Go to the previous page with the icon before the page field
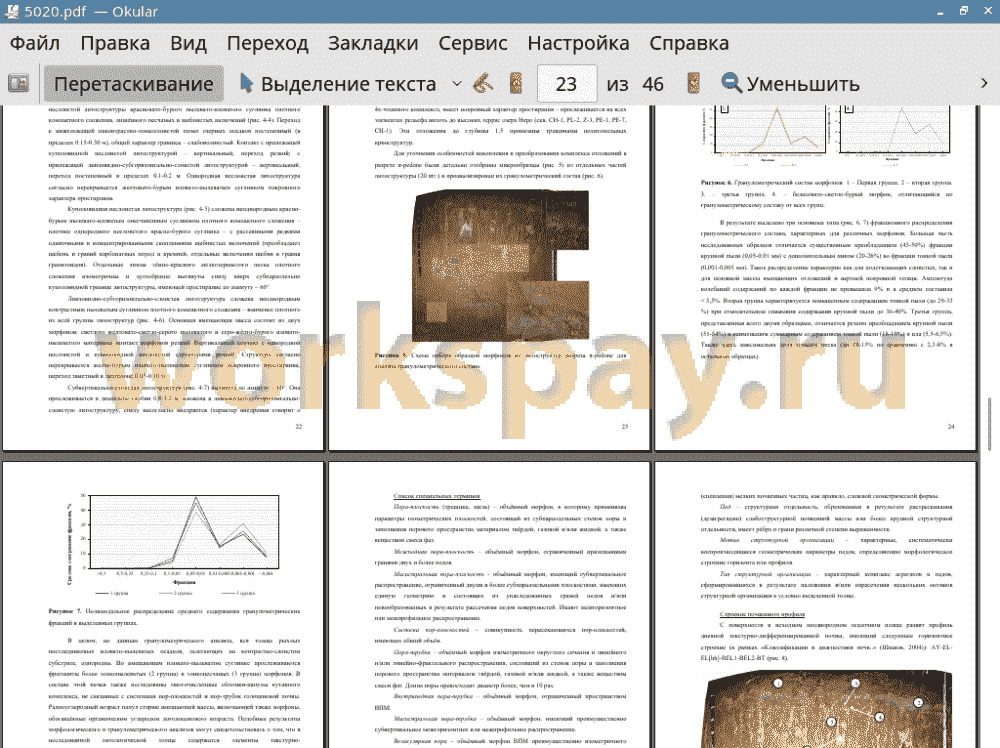The height and width of the screenshot is (748, 1000). click(x=516, y=84)
